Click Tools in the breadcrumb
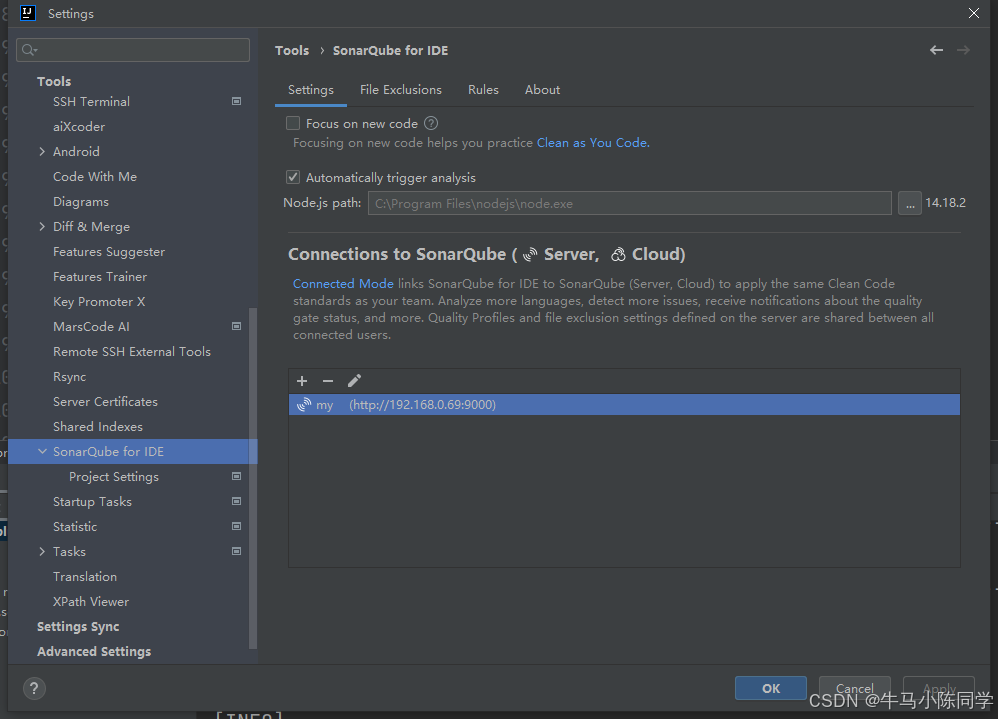998x719 pixels. (292, 50)
